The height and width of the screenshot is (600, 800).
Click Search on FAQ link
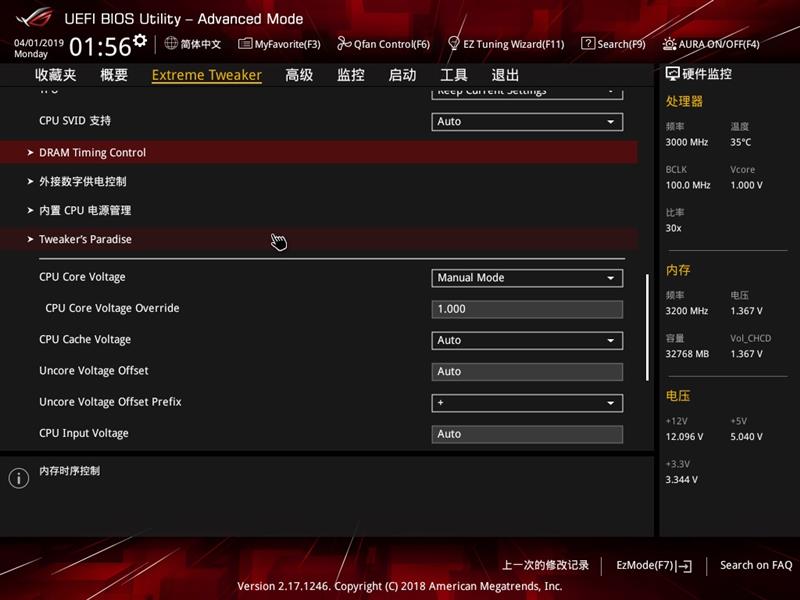point(755,565)
